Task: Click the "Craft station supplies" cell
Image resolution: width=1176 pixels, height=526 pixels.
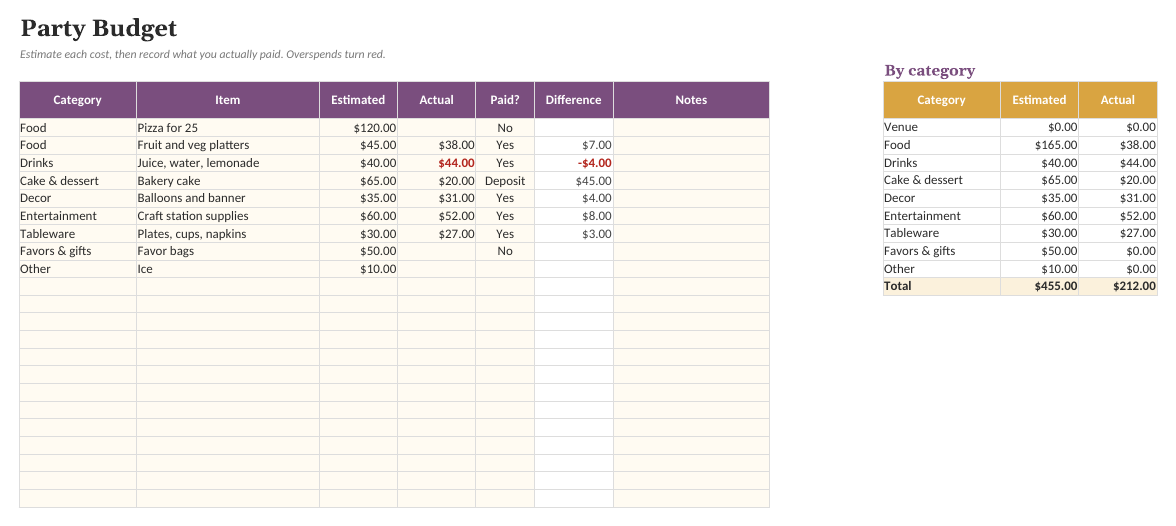Action: click(227, 216)
